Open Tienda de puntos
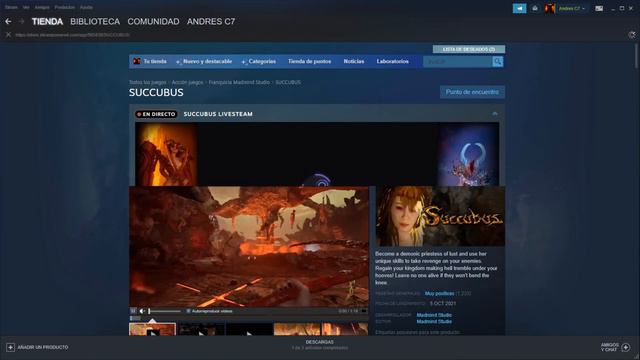Image resolution: width=640 pixels, height=360 pixels. (x=309, y=61)
